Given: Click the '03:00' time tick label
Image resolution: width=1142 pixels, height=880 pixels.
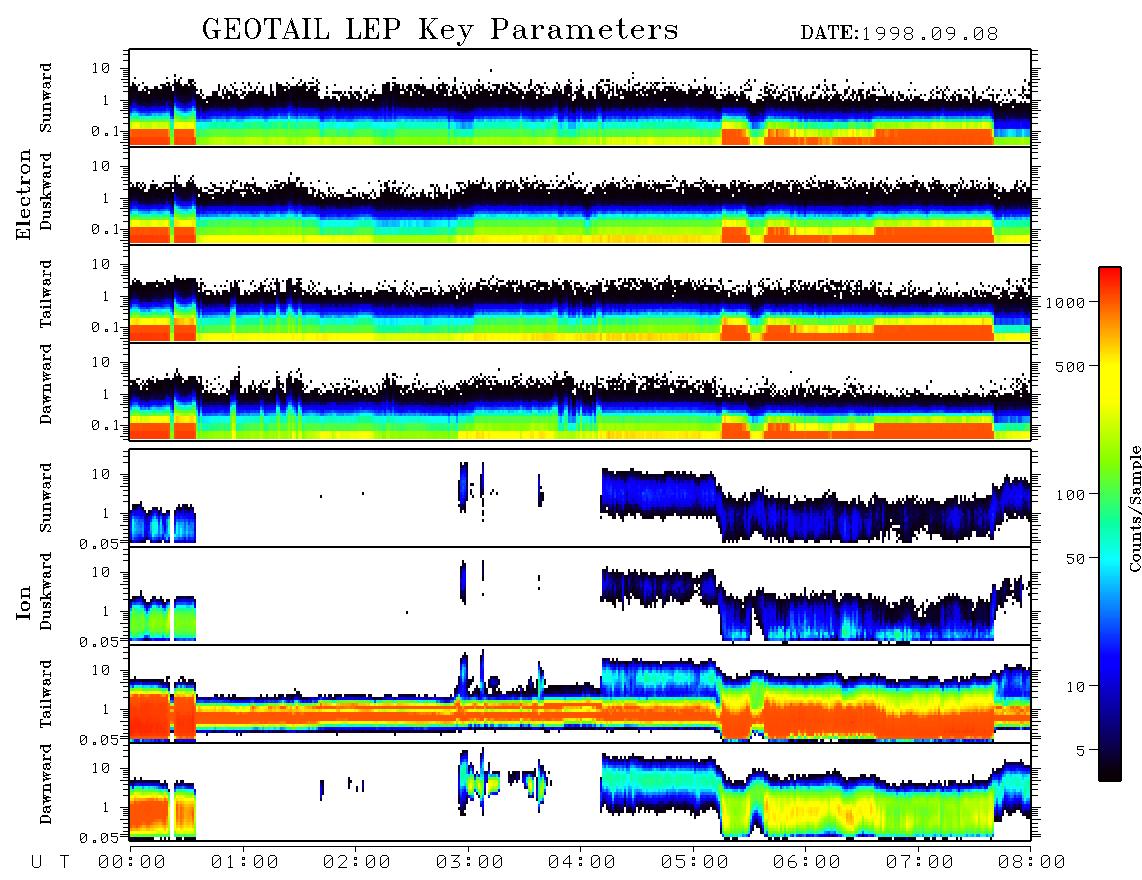Looking at the screenshot, I should pyautogui.click(x=470, y=862).
